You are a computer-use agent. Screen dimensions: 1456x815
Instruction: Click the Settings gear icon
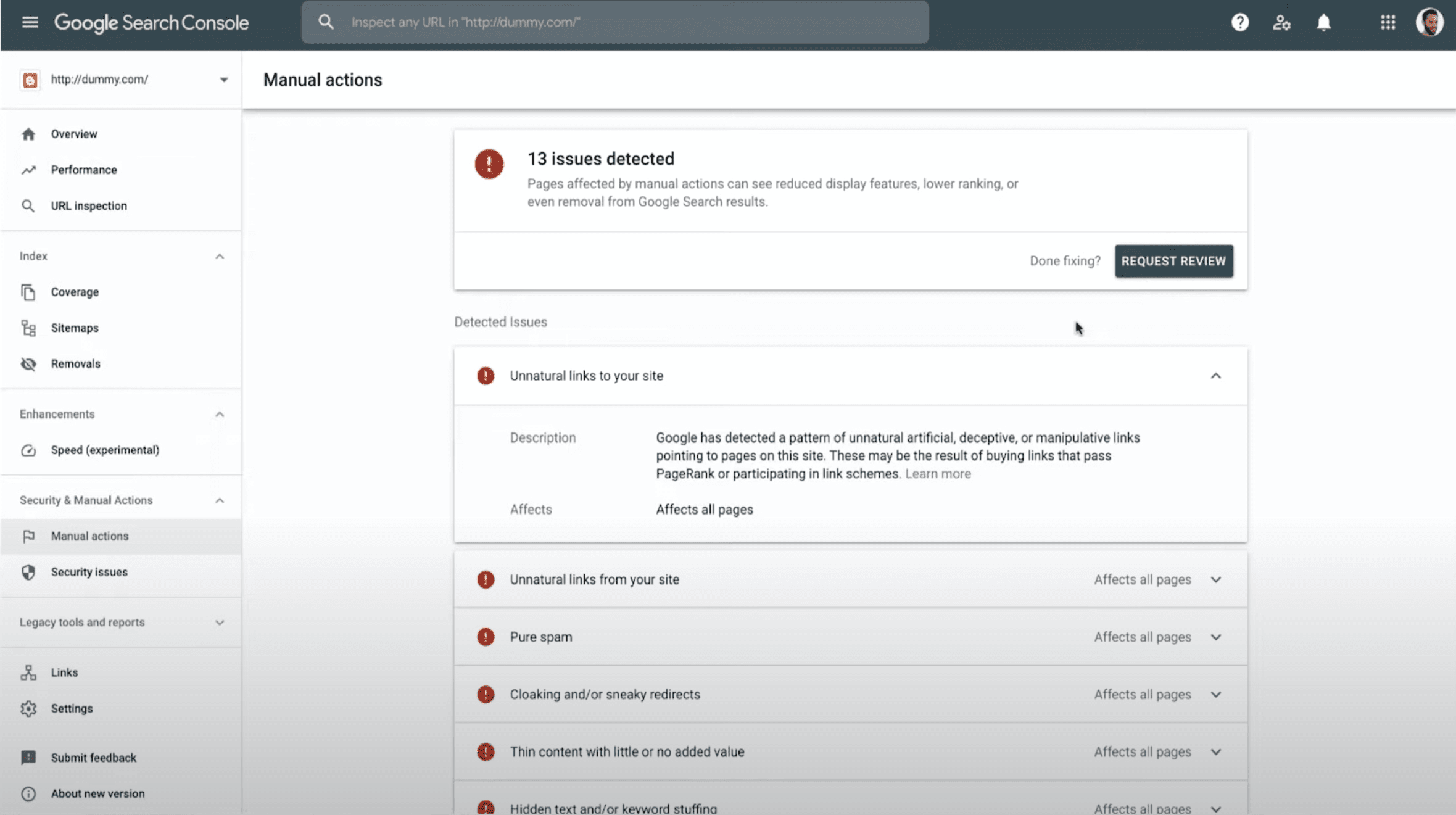click(x=28, y=708)
